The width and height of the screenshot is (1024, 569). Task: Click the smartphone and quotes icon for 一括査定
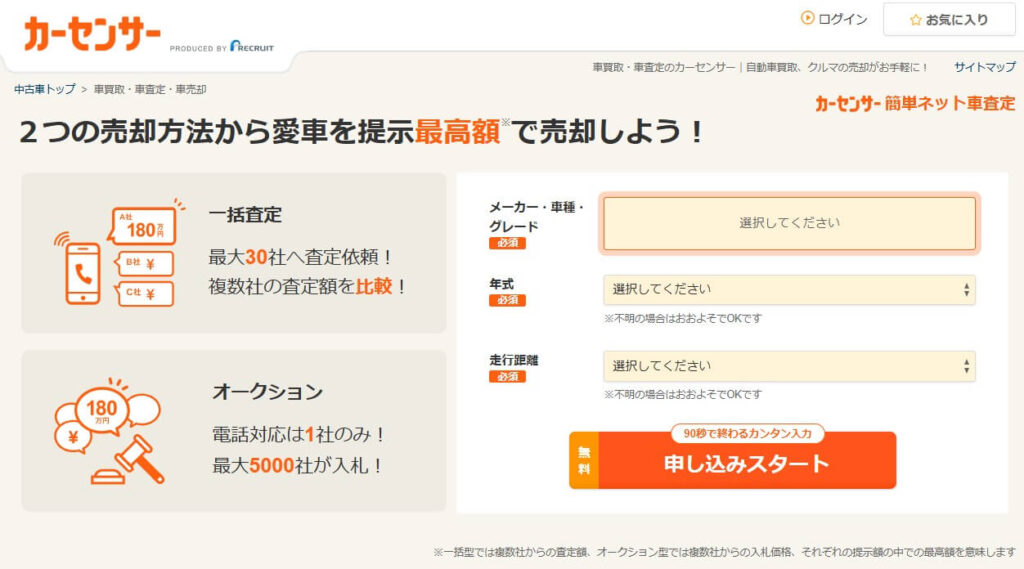120,253
